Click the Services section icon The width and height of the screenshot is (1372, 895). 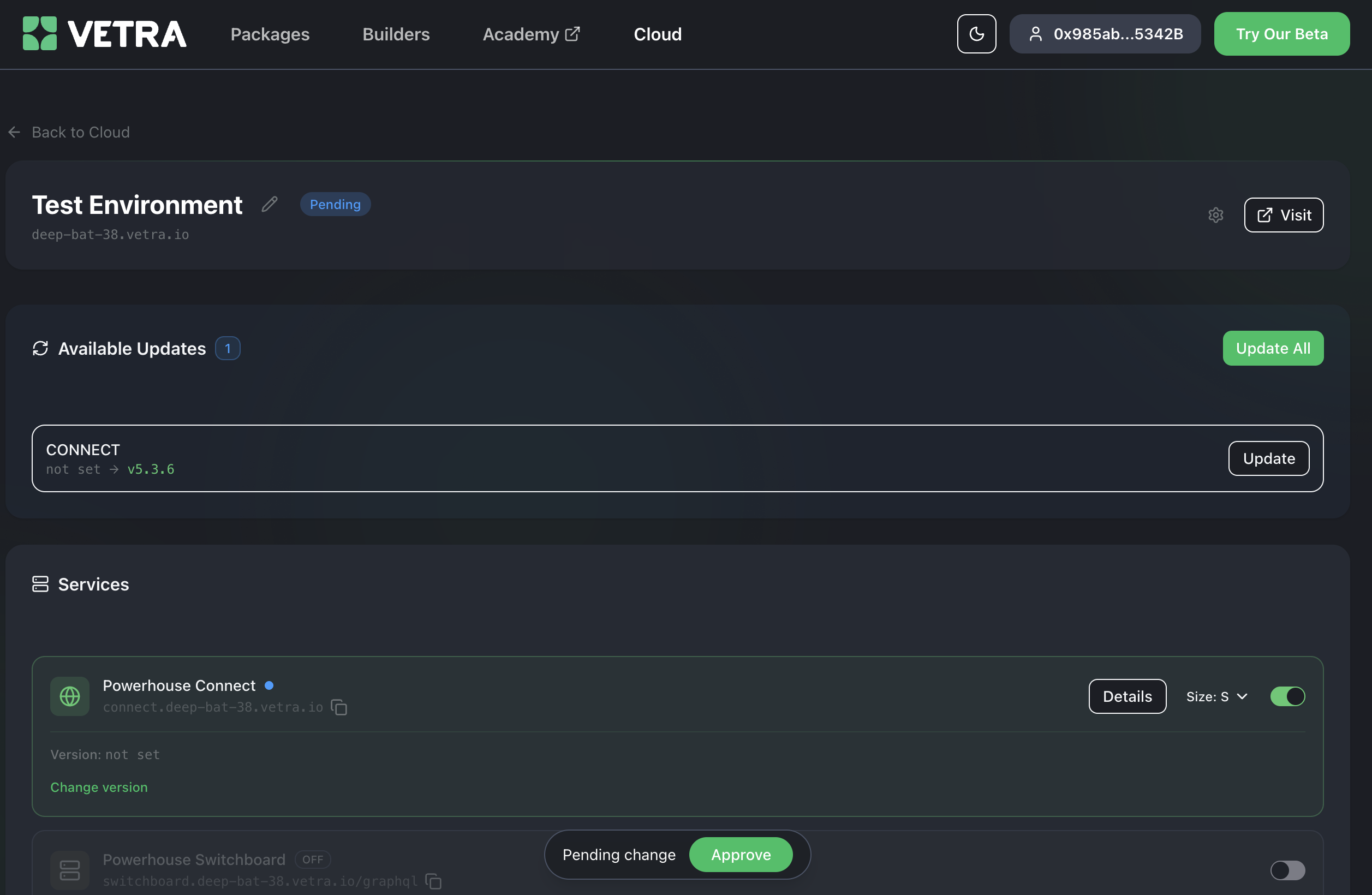pos(40,584)
